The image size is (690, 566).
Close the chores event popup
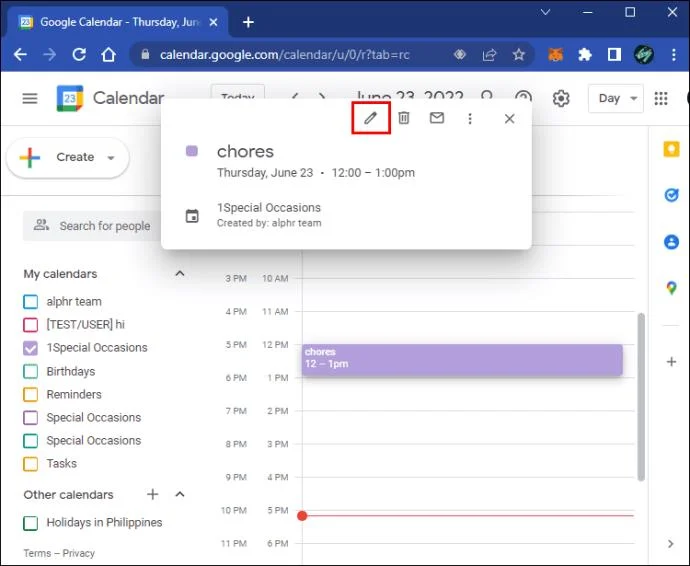click(x=510, y=118)
